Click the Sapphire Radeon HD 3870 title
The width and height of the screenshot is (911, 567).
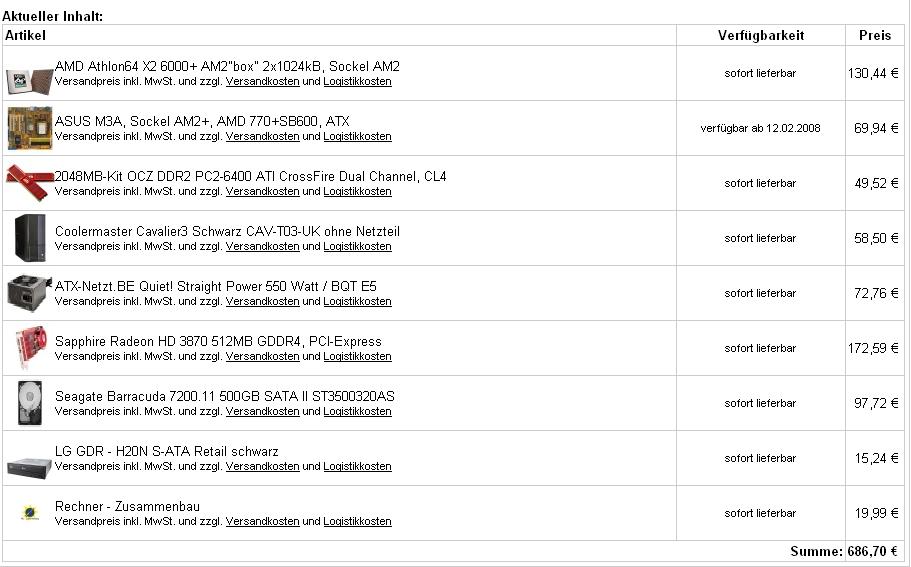point(218,341)
